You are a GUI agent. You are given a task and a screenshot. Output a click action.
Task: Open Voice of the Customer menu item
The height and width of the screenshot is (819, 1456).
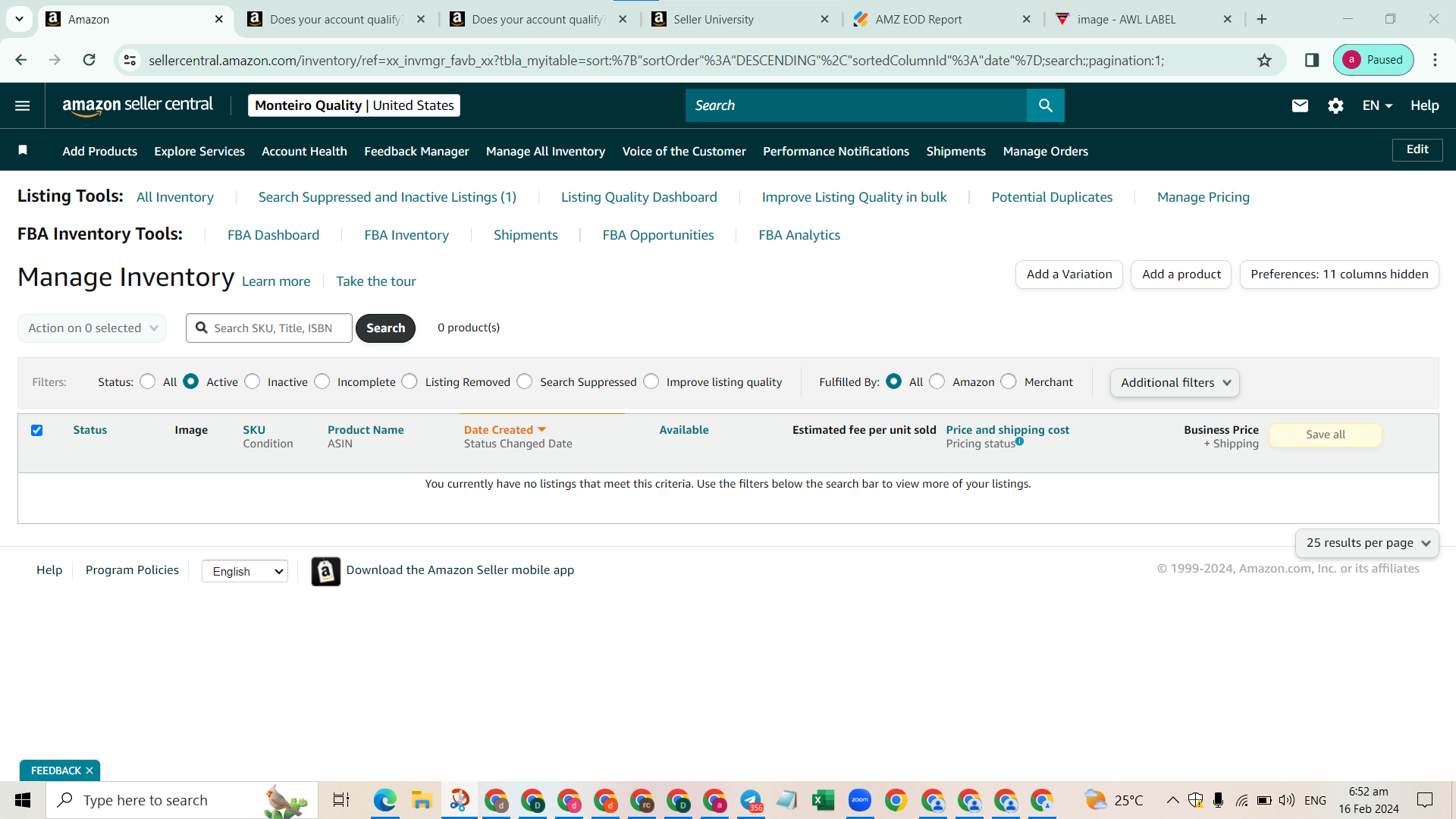point(684,151)
